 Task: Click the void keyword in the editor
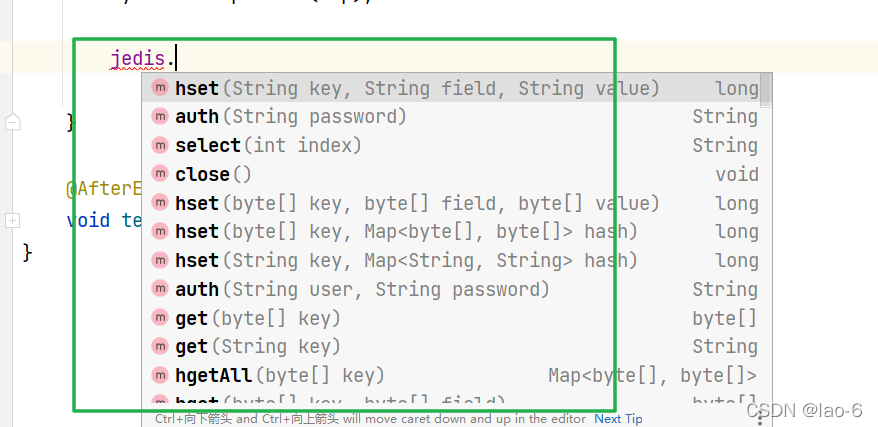click(88, 220)
